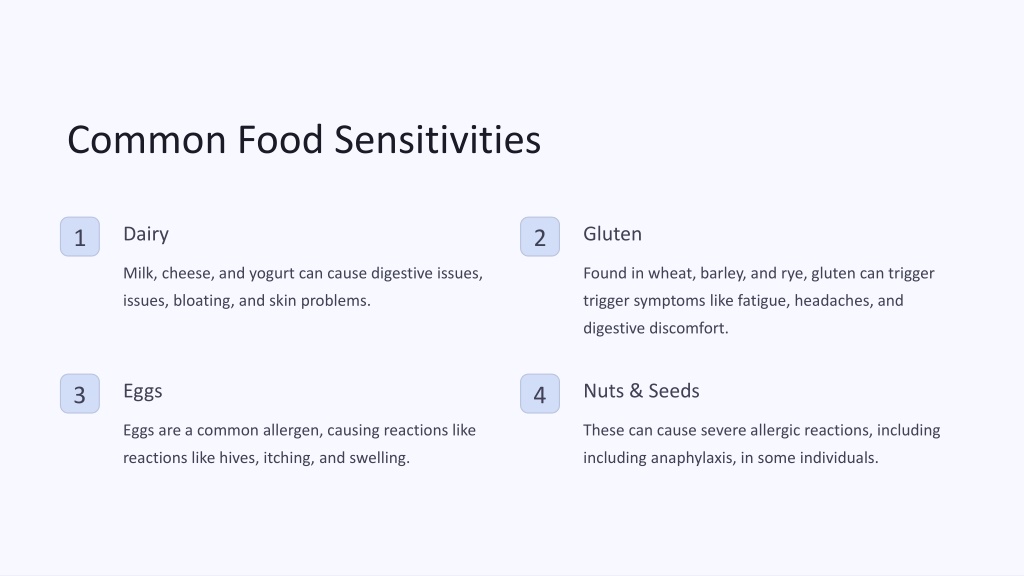Click the eggs common allergen description
The image size is (1024, 576).
pos(299,443)
